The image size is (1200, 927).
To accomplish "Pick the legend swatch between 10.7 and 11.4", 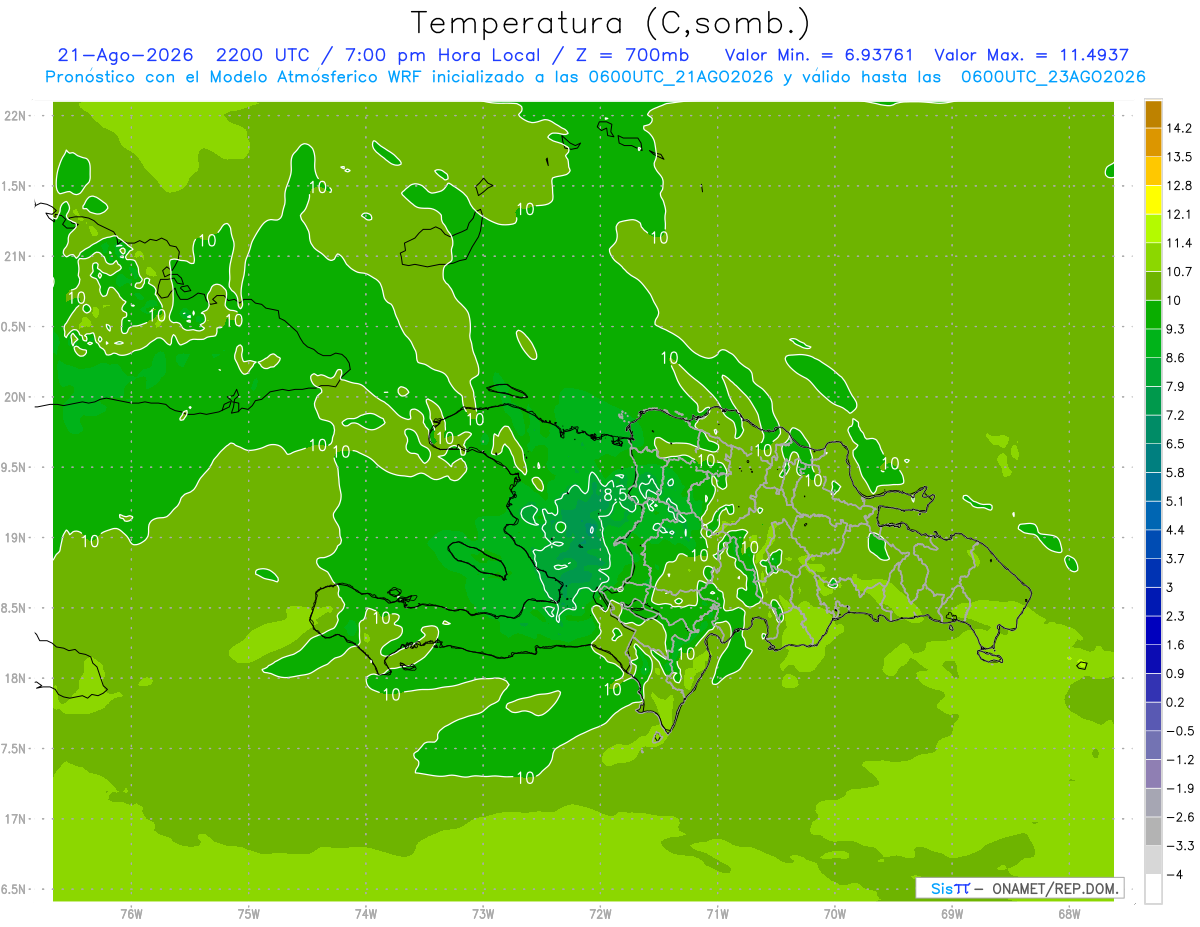I will [x=1153, y=257].
